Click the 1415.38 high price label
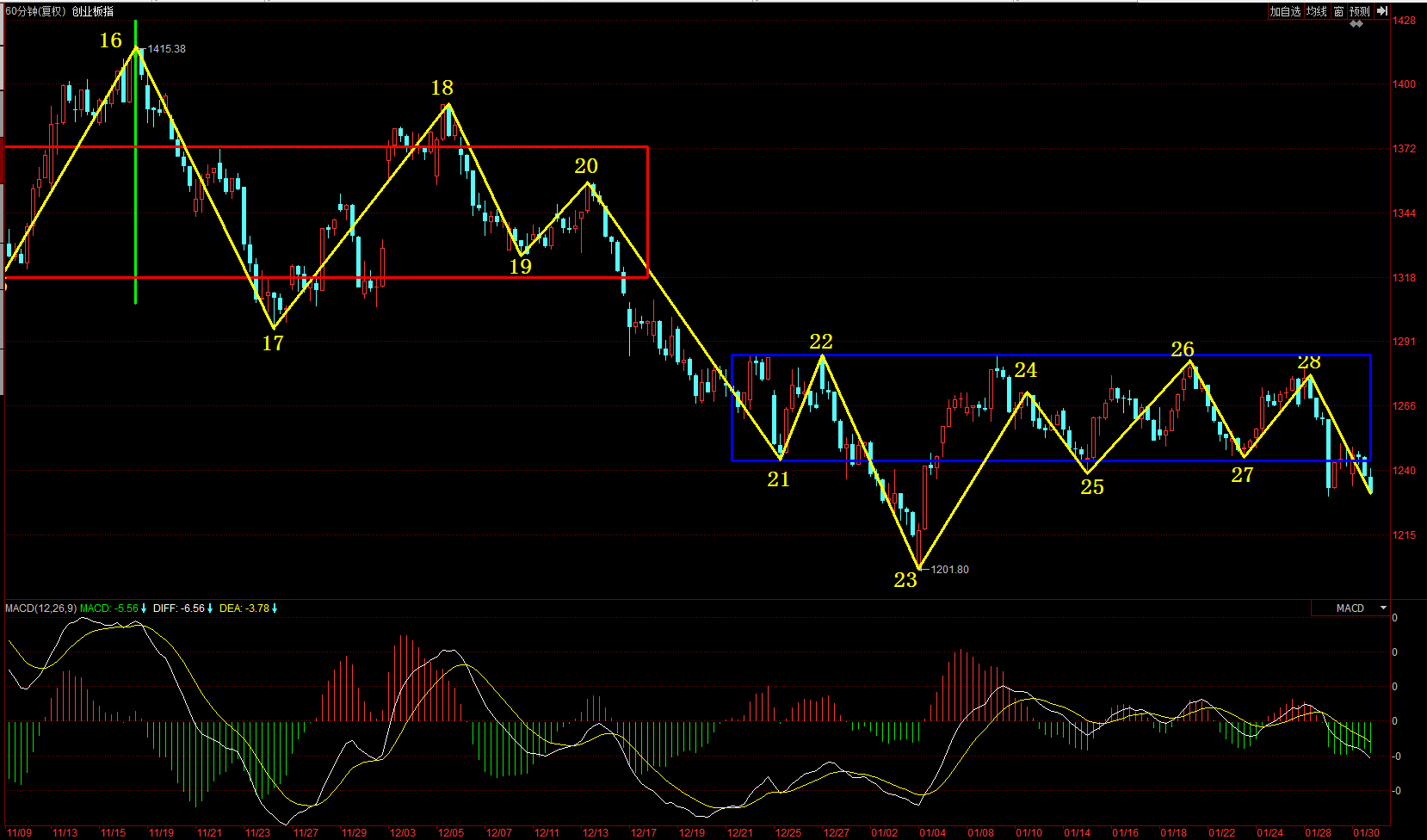Image resolution: width=1427 pixels, height=840 pixels. [166, 49]
